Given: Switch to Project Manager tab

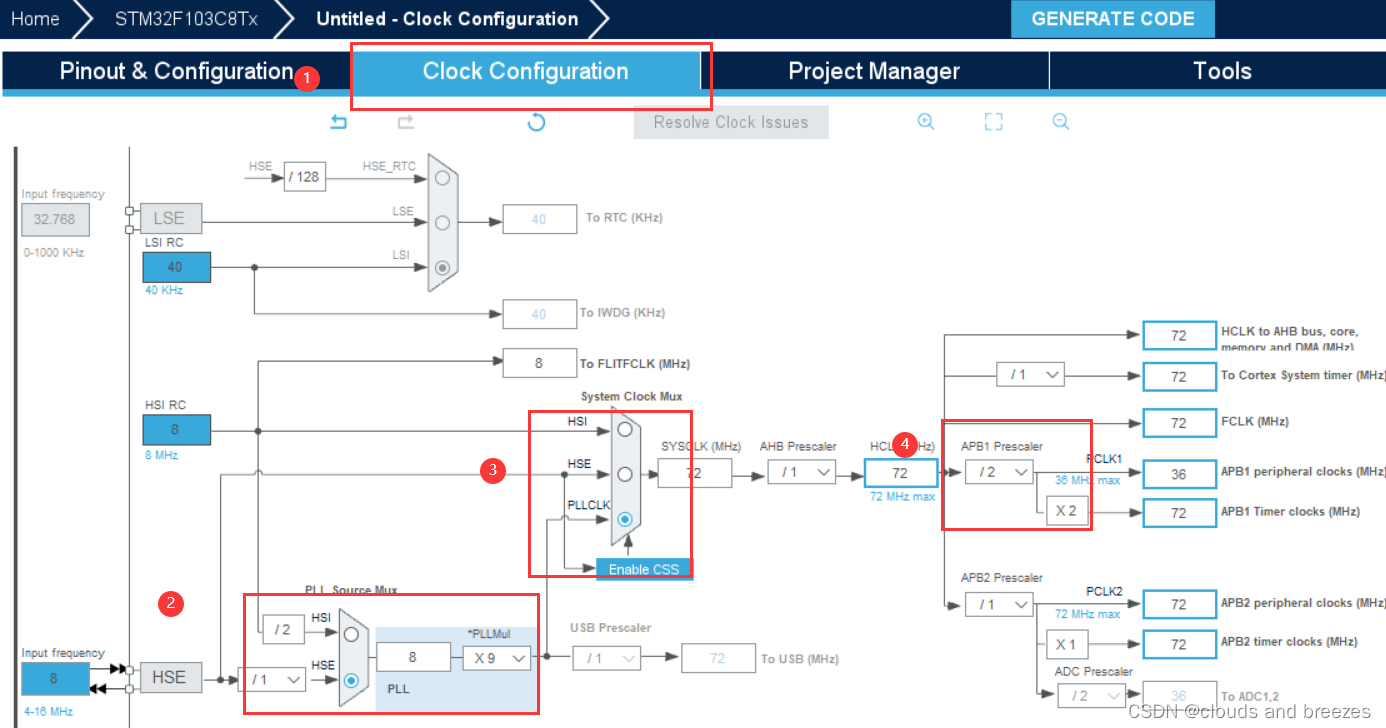Looking at the screenshot, I should click(874, 72).
